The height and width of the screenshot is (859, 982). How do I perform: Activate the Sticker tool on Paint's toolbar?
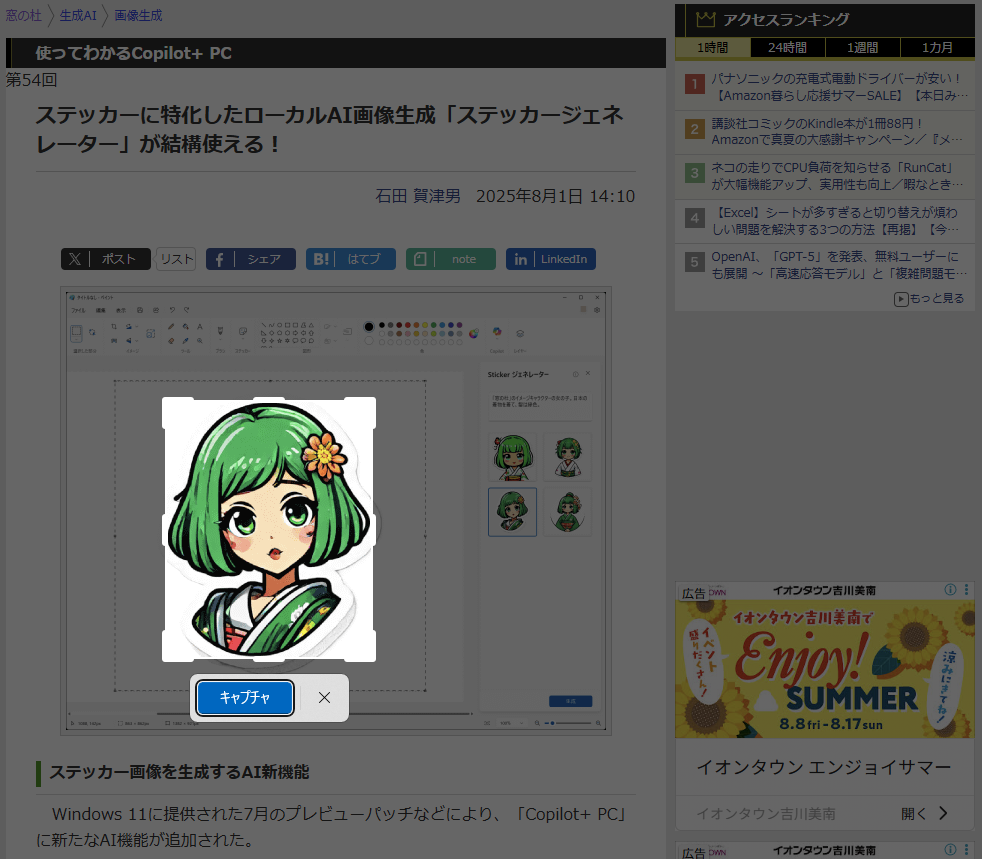click(242, 329)
